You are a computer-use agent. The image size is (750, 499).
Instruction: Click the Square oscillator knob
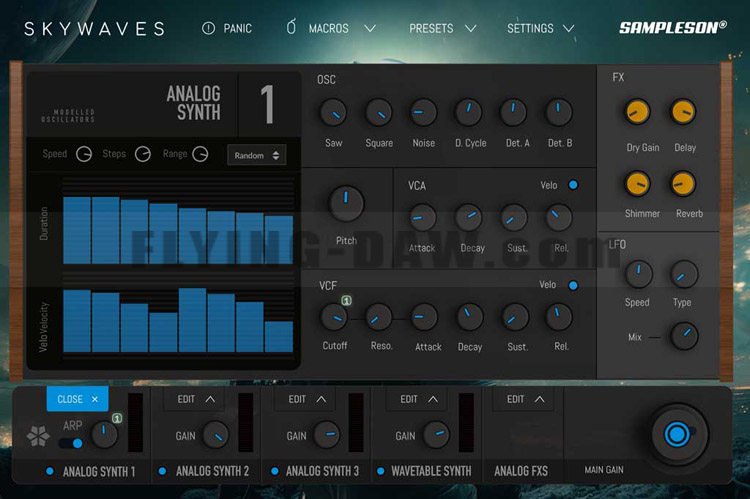(379, 113)
